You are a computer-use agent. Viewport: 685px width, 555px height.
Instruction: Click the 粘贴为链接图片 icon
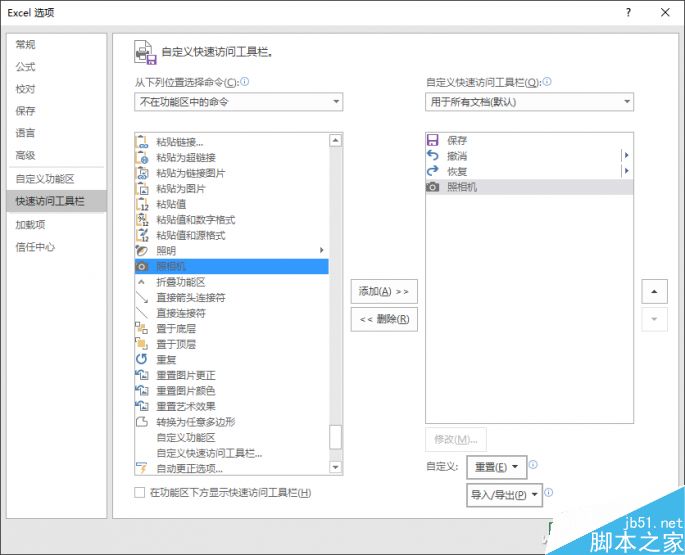[142, 173]
